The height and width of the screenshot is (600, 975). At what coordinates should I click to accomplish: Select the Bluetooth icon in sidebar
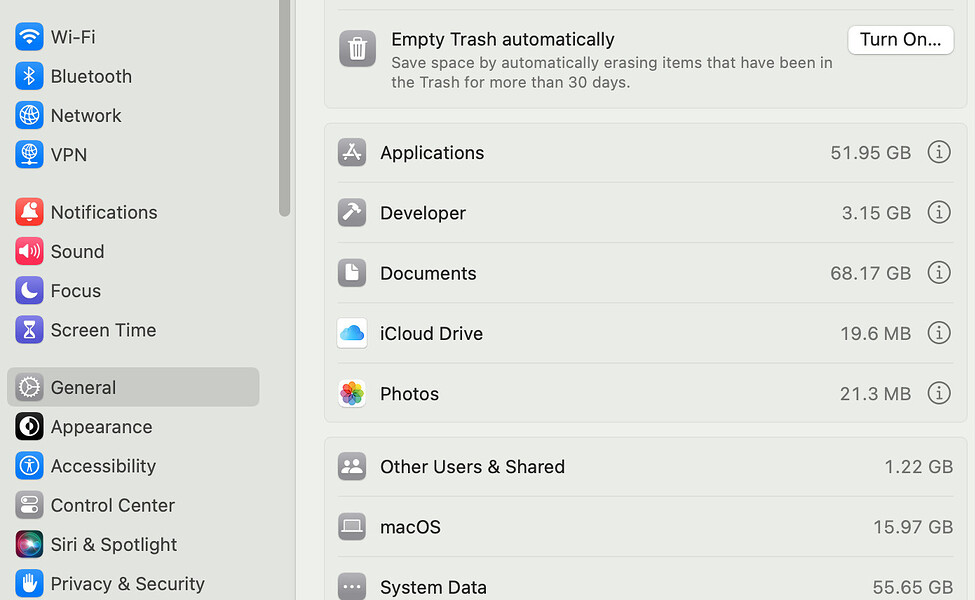(x=29, y=76)
